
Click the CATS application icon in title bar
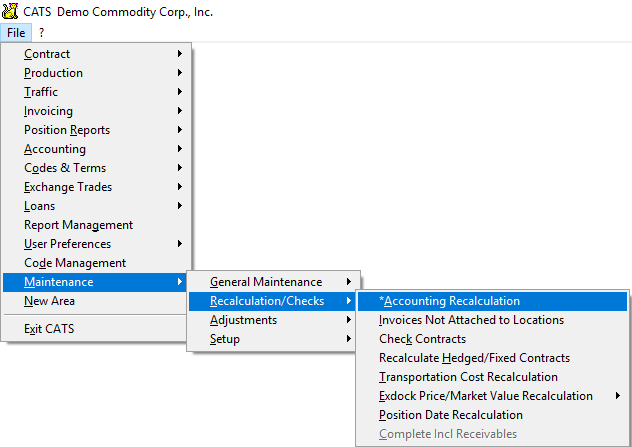click(x=10, y=11)
